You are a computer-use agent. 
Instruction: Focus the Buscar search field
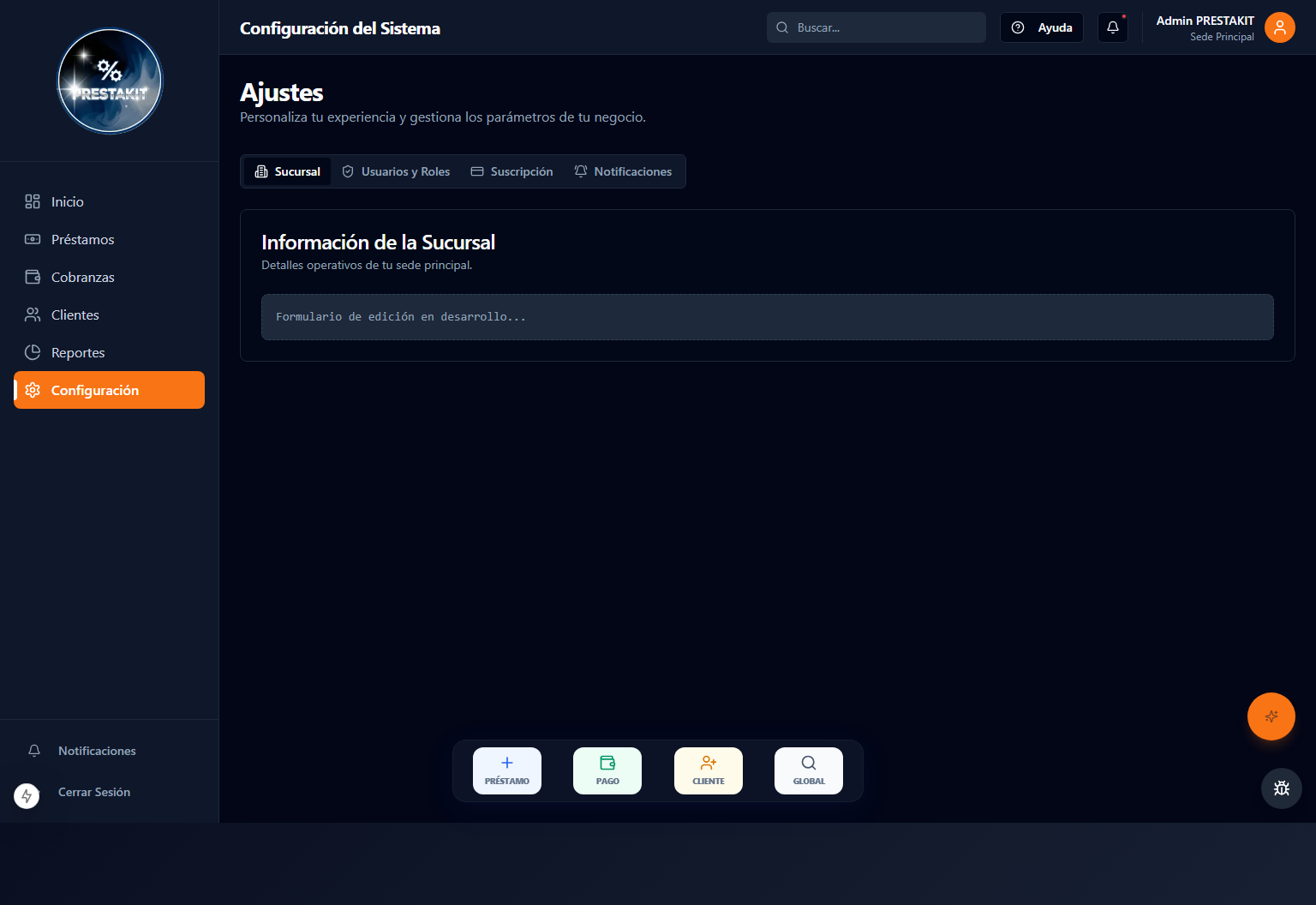tap(876, 27)
